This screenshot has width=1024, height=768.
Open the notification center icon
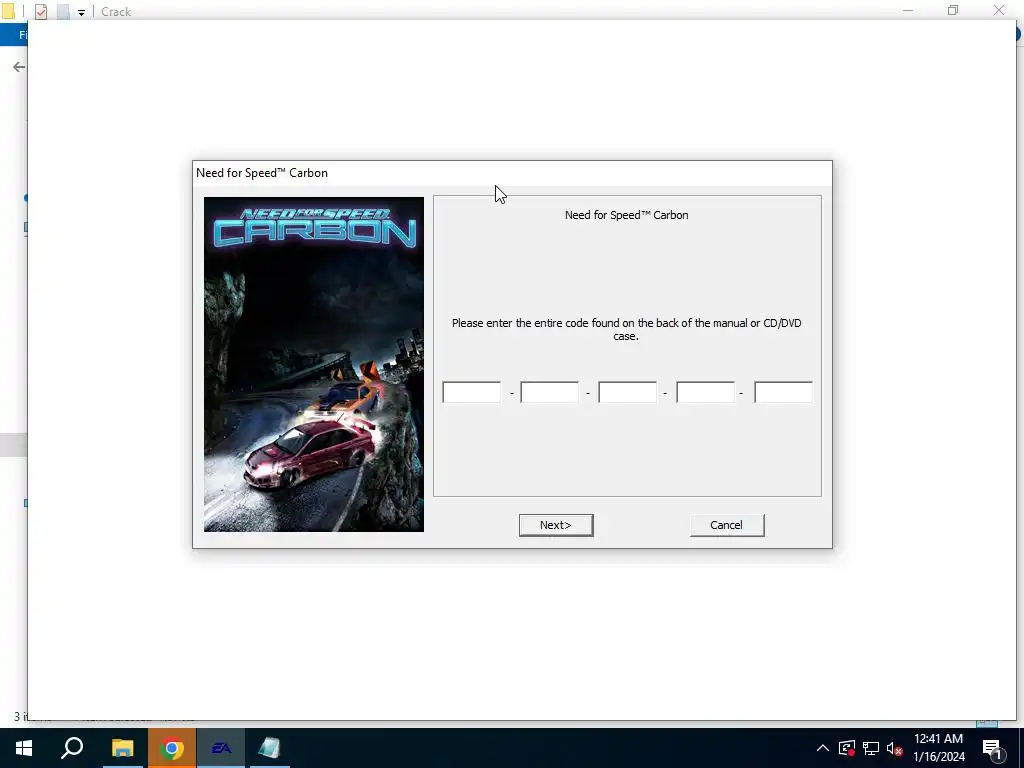click(992, 748)
